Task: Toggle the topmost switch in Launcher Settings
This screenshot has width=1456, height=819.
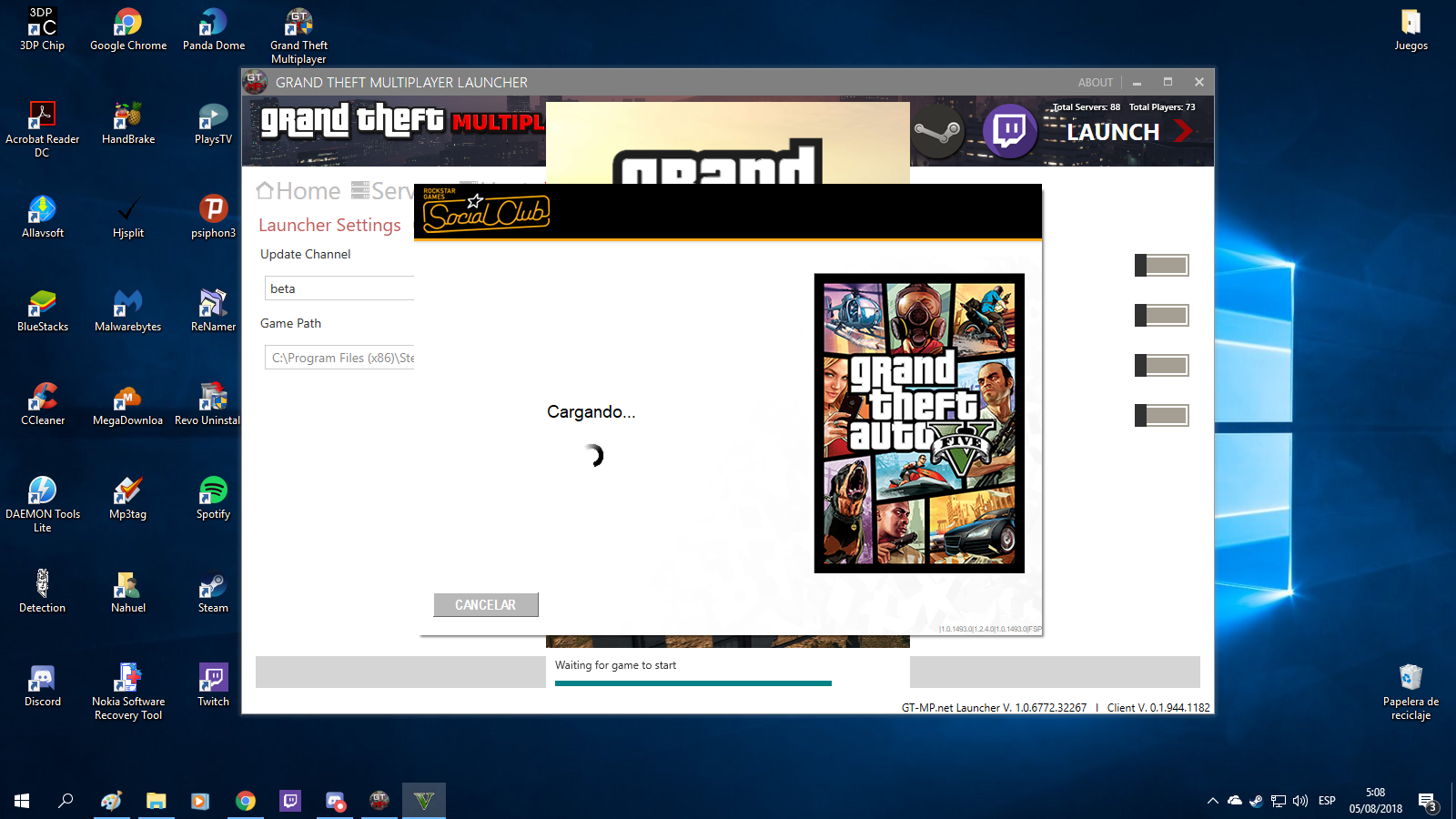Action: (1162, 265)
